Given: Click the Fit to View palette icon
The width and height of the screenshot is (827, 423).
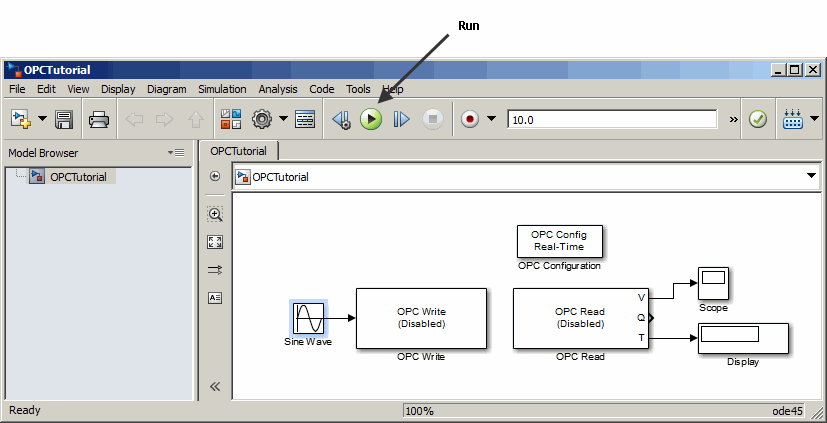Looking at the screenshot, I should (215, 242).
